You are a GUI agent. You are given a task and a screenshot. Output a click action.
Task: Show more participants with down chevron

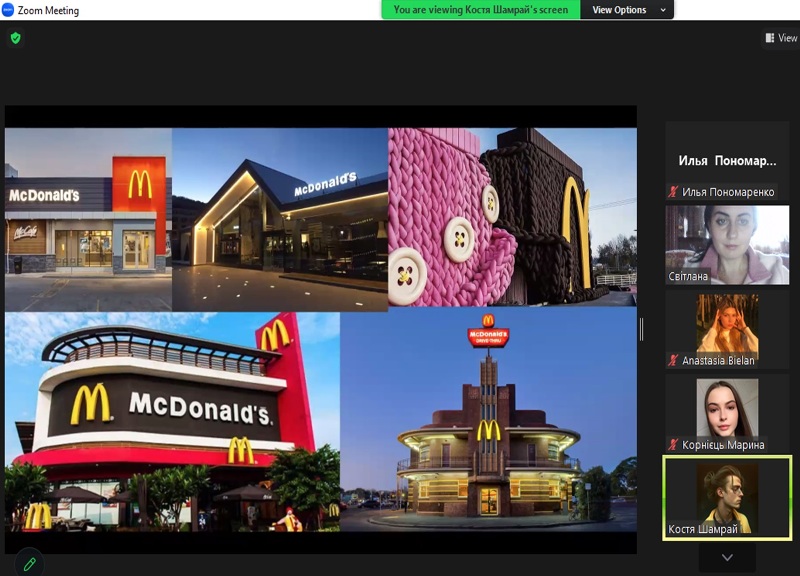727,558
